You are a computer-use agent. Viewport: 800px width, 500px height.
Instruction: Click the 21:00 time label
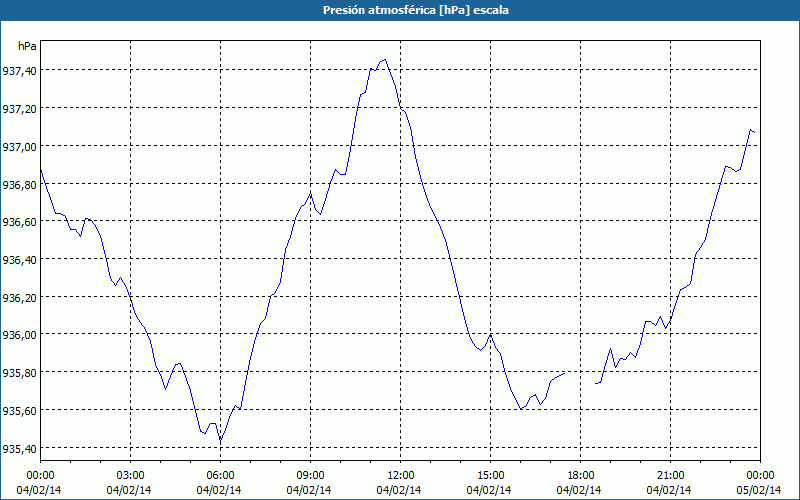tap(670, 476)
